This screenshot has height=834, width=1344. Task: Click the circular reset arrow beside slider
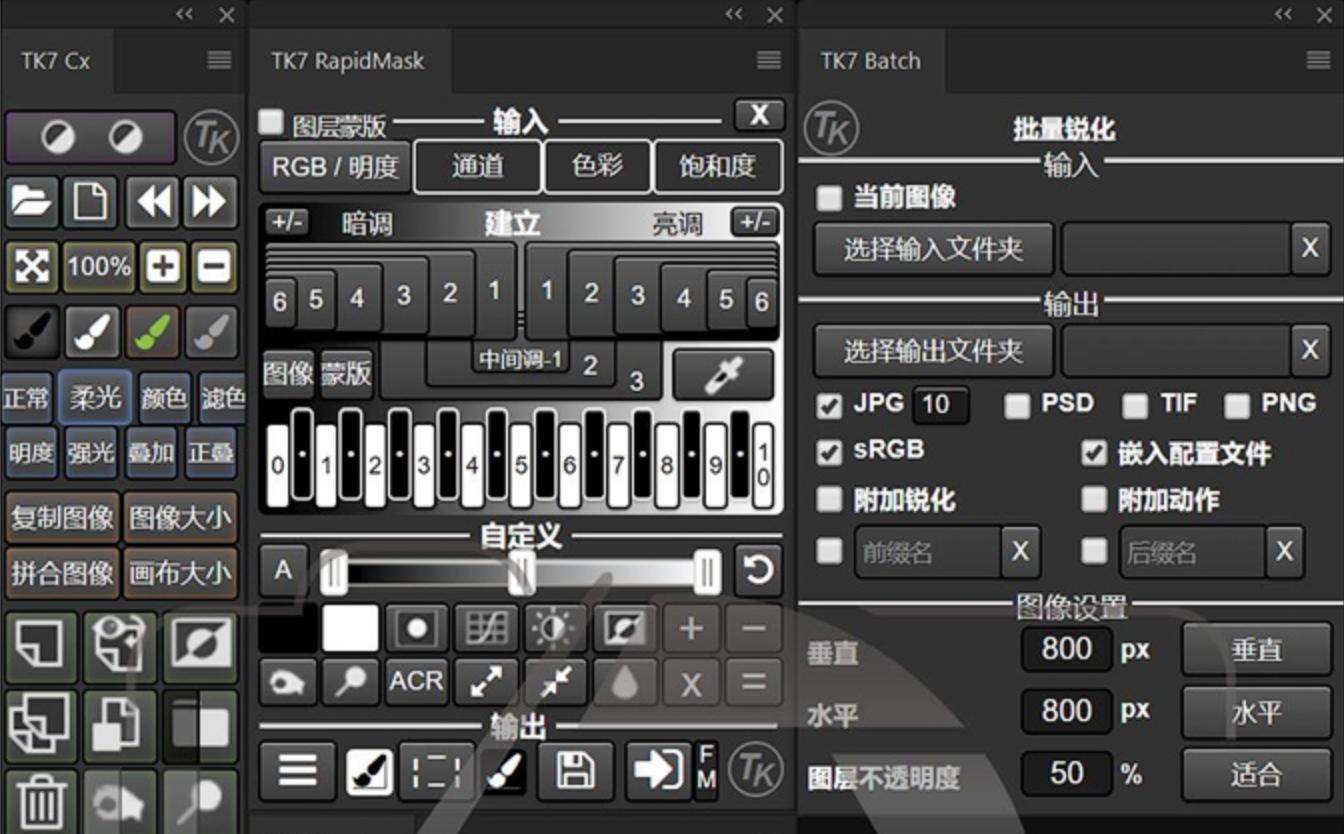(x=757, y=570)
